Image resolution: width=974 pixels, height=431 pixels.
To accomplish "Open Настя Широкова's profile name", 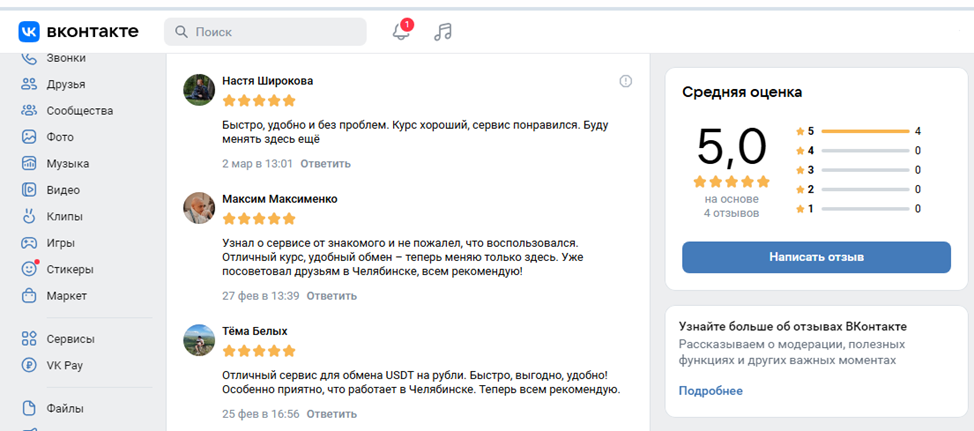I will click(x=267, y=80).
